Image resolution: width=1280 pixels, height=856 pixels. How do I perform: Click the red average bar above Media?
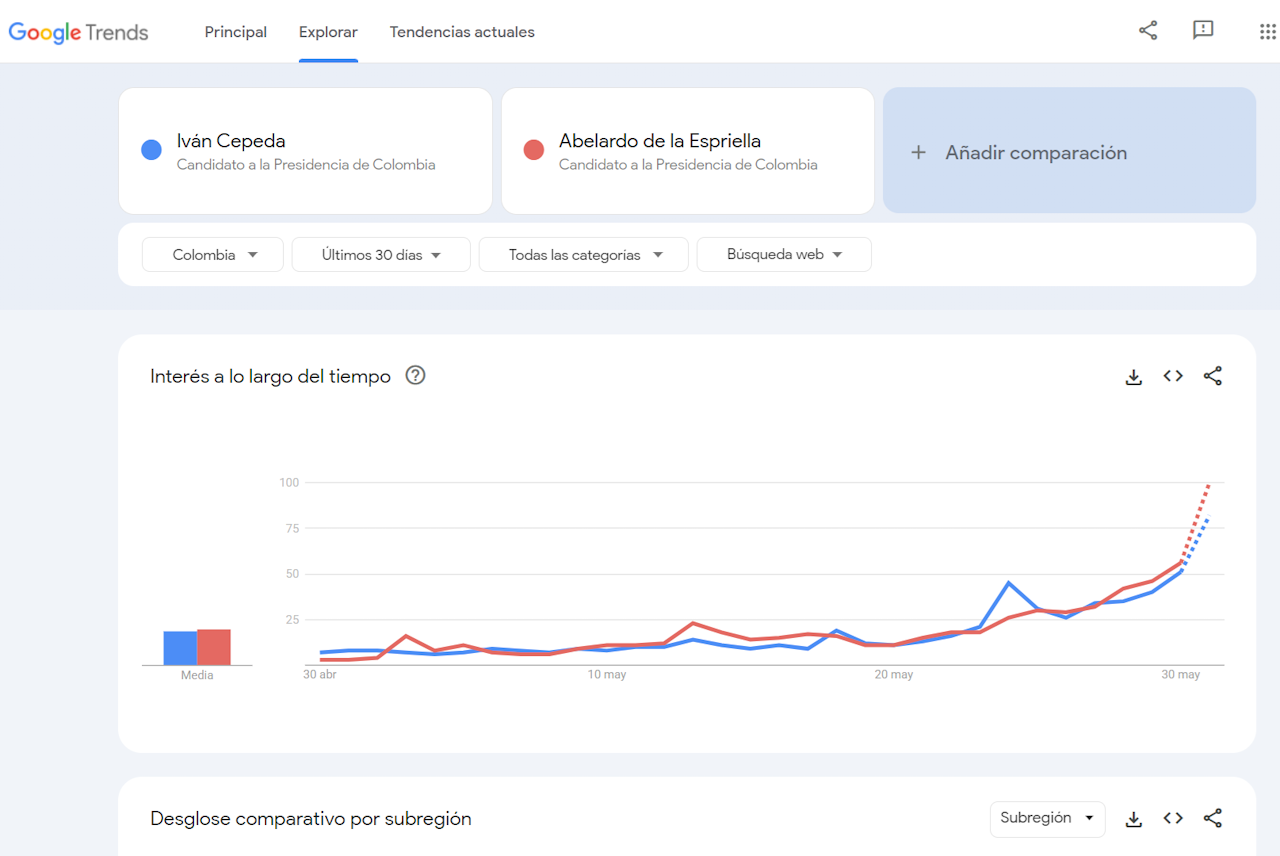click(x=214, y=647)
